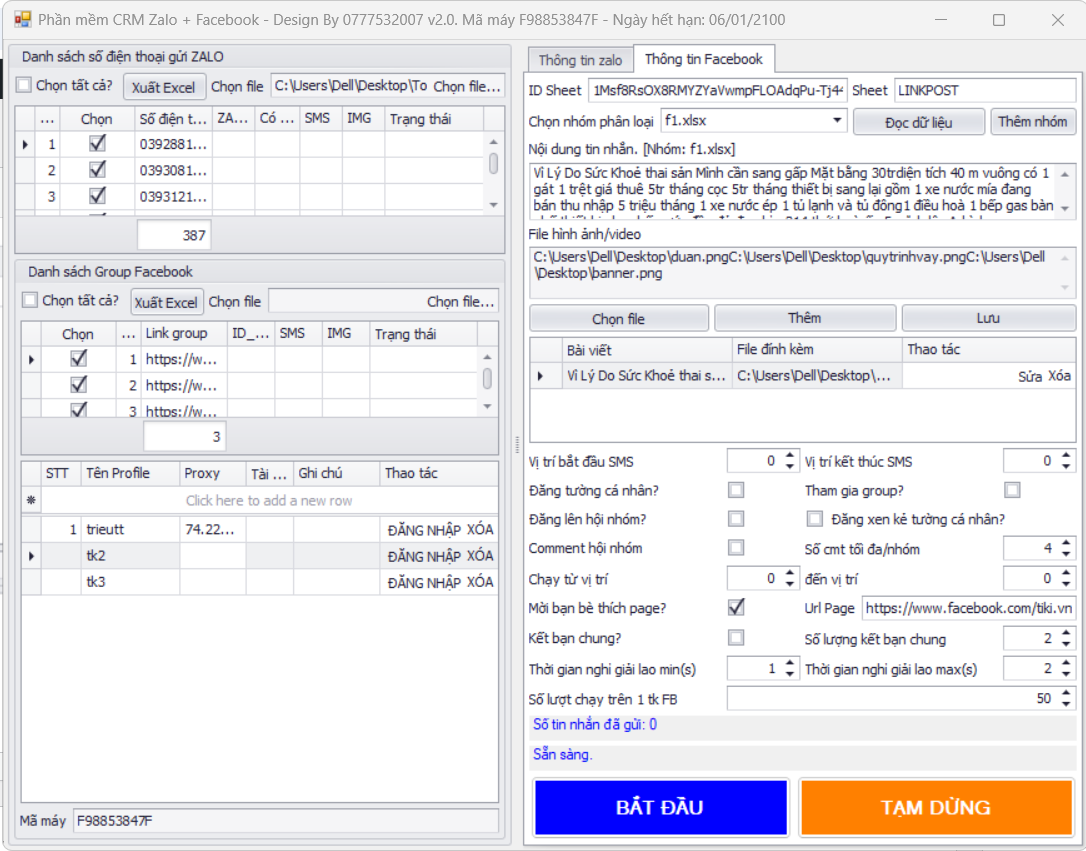
Task: Tick Chọn tất cả for Zalo phone list
Action: [24, 86]
